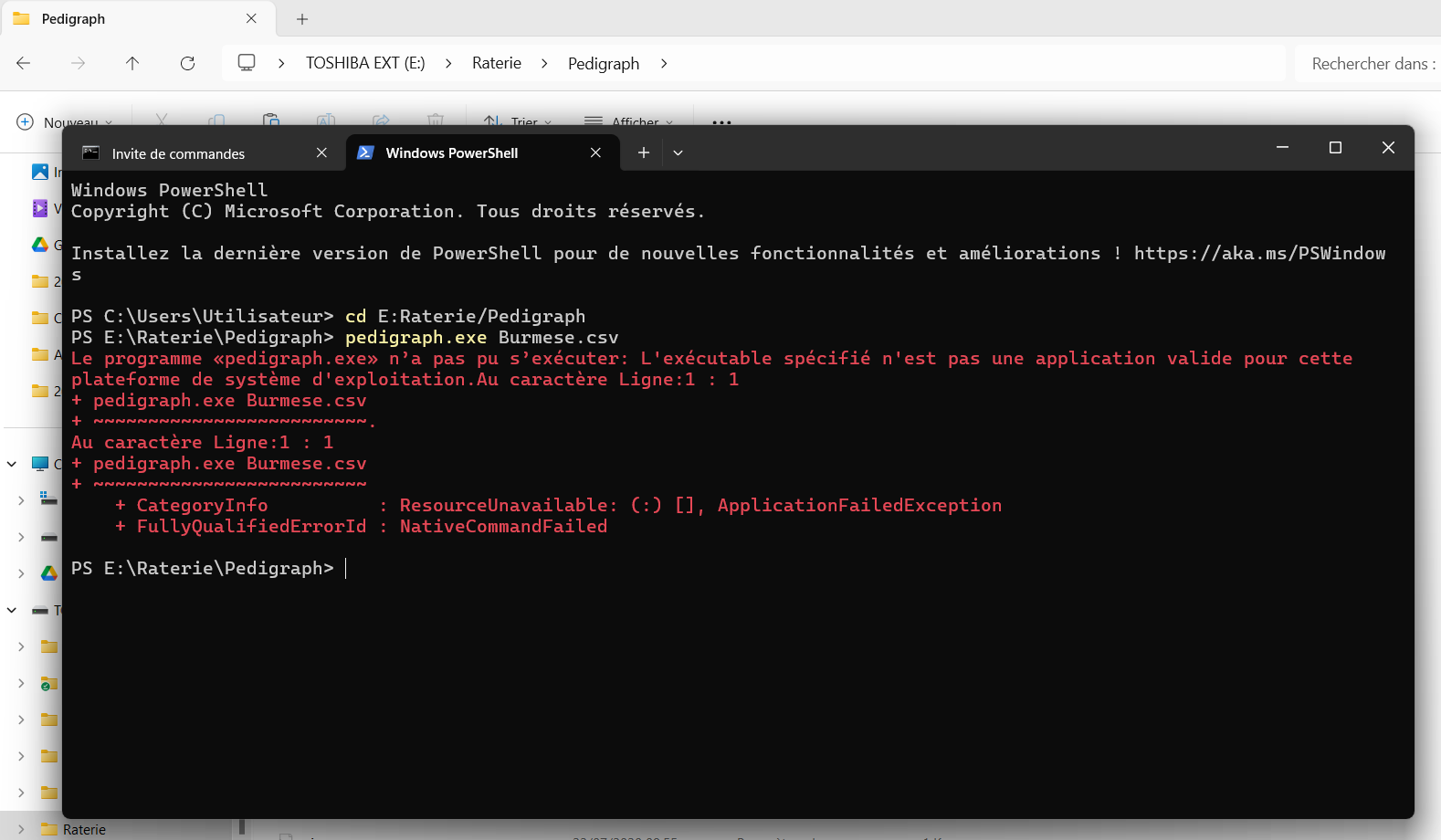Go back in File Explorer
1441x840 pixels.
tap(24, 63)
